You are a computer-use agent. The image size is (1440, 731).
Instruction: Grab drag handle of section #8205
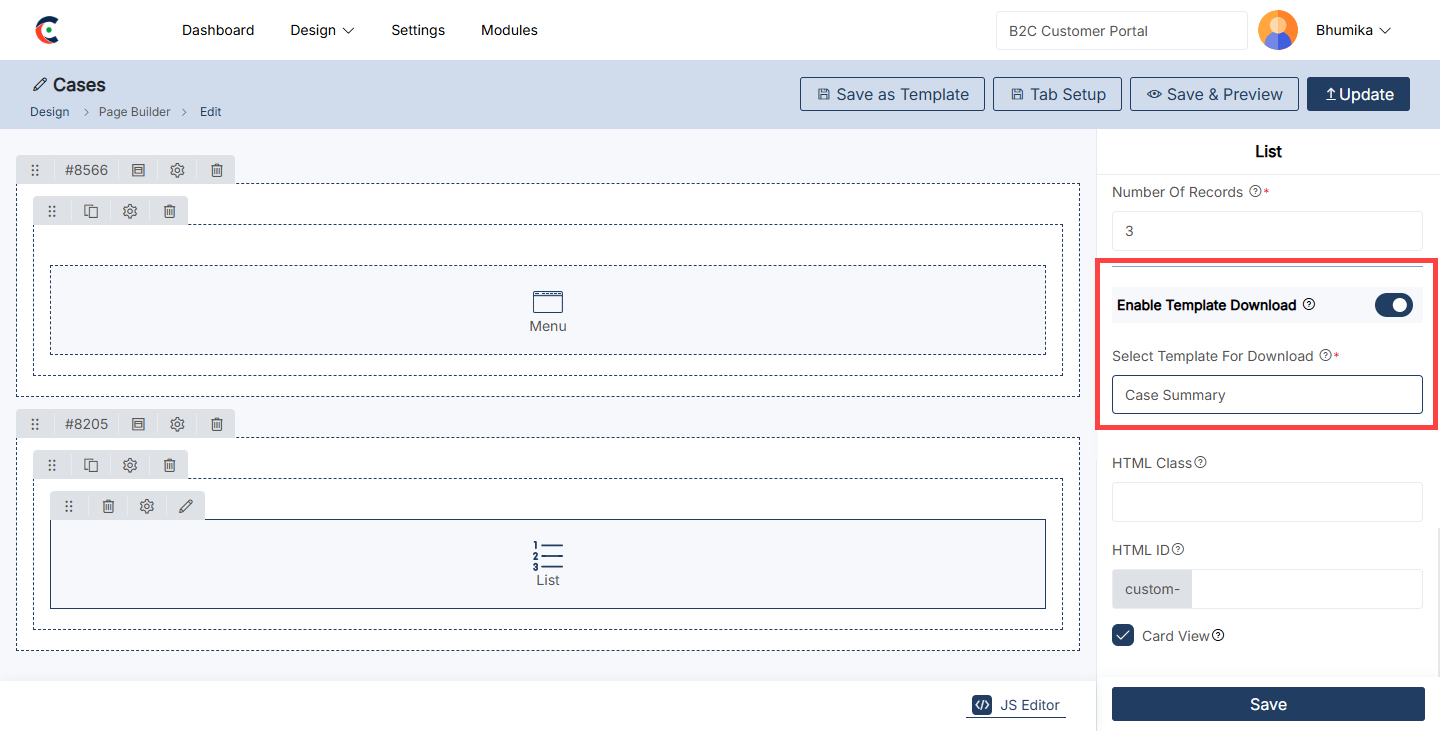click(x=35, y=424)
